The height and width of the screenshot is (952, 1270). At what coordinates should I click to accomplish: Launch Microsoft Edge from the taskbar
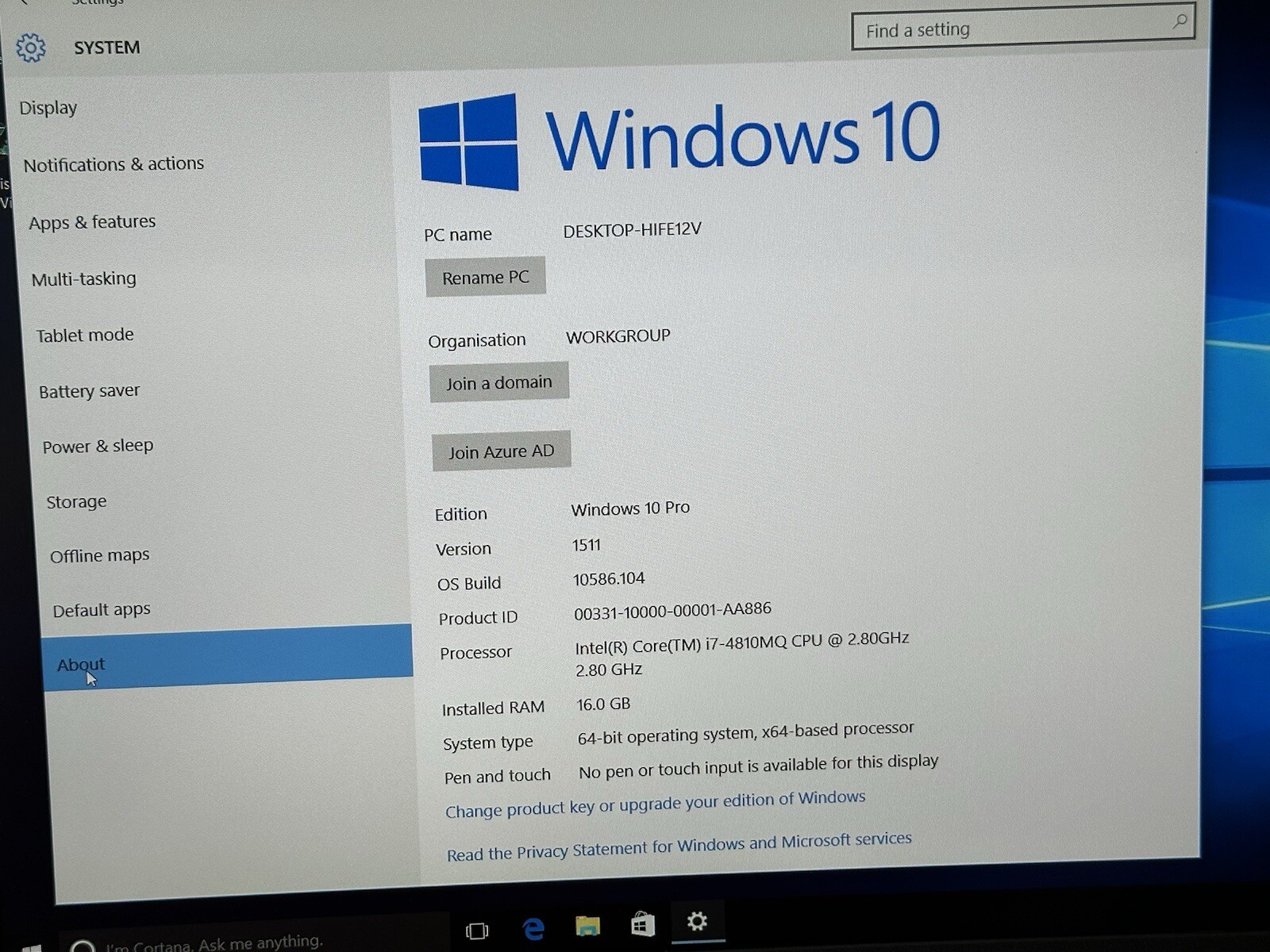pos(533,928)
